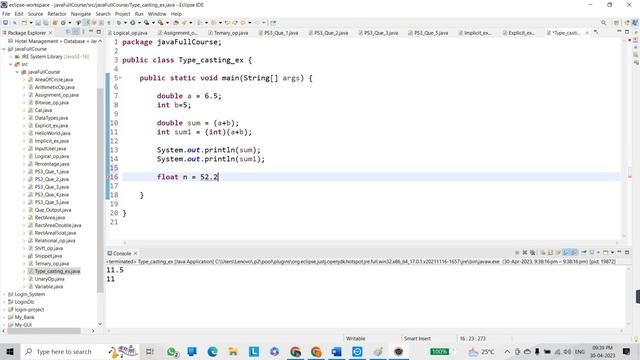Close the Console tab
Screen dimensions: 640x360
tap(136, 253)
